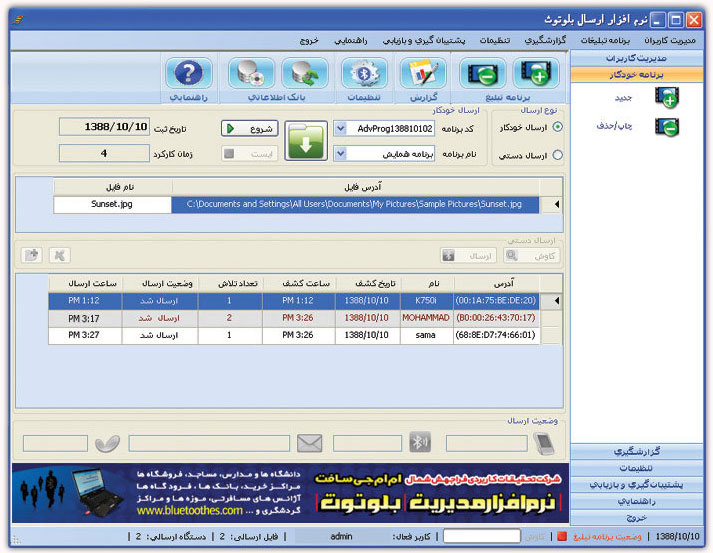Click address cell (68:8E:D7:74:66:01)
Image resolution: width=713 pixels, height=553 pixels.
(x=497, y=335)
